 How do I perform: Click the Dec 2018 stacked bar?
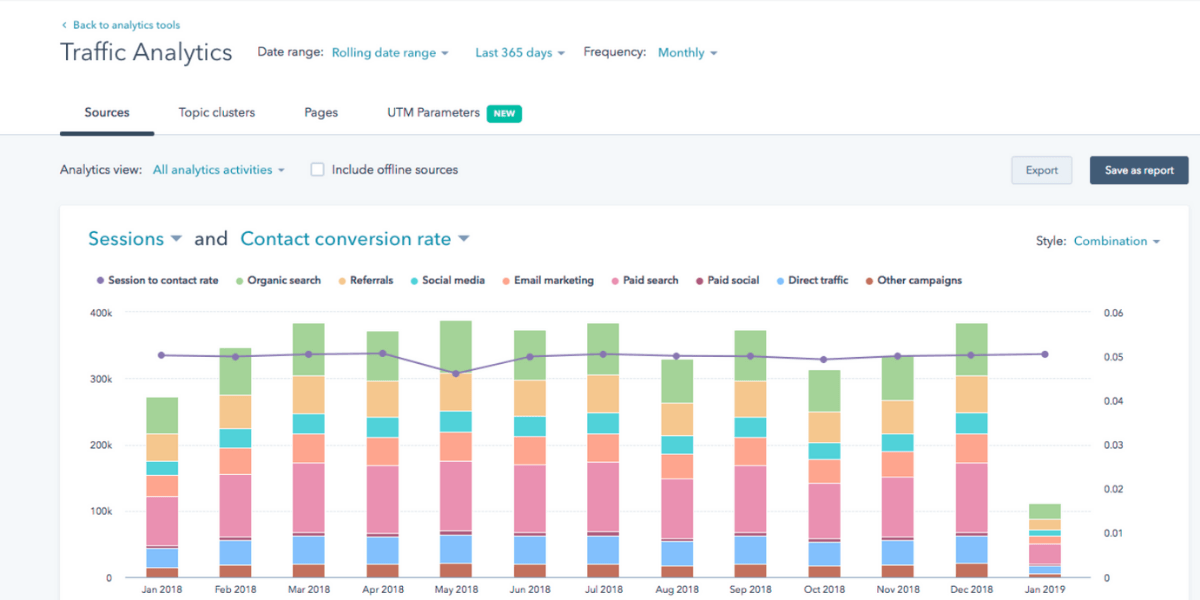click(x=971, y=451)
